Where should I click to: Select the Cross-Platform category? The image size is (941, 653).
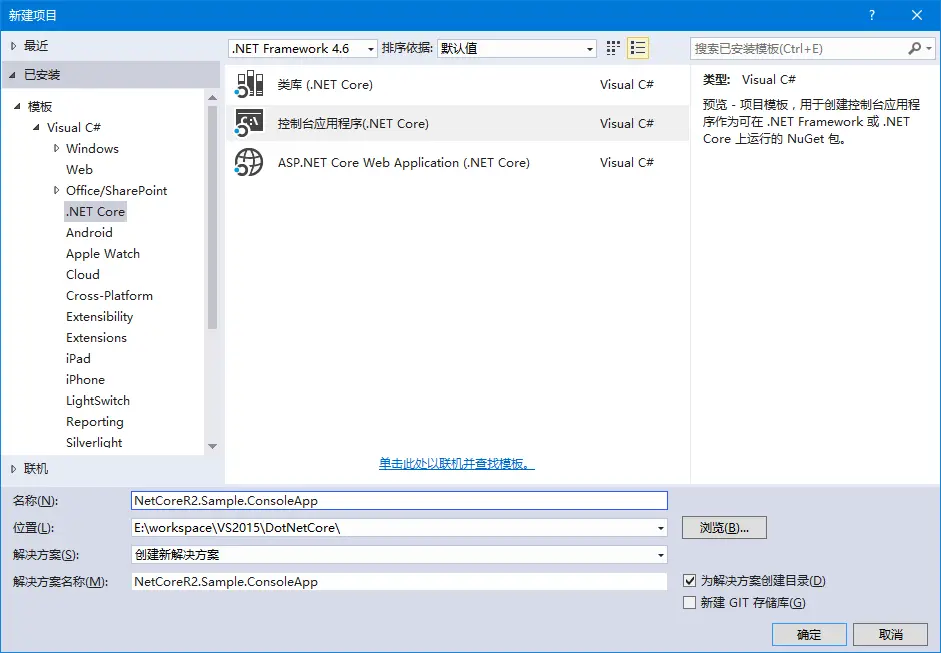tap(109, 295)
